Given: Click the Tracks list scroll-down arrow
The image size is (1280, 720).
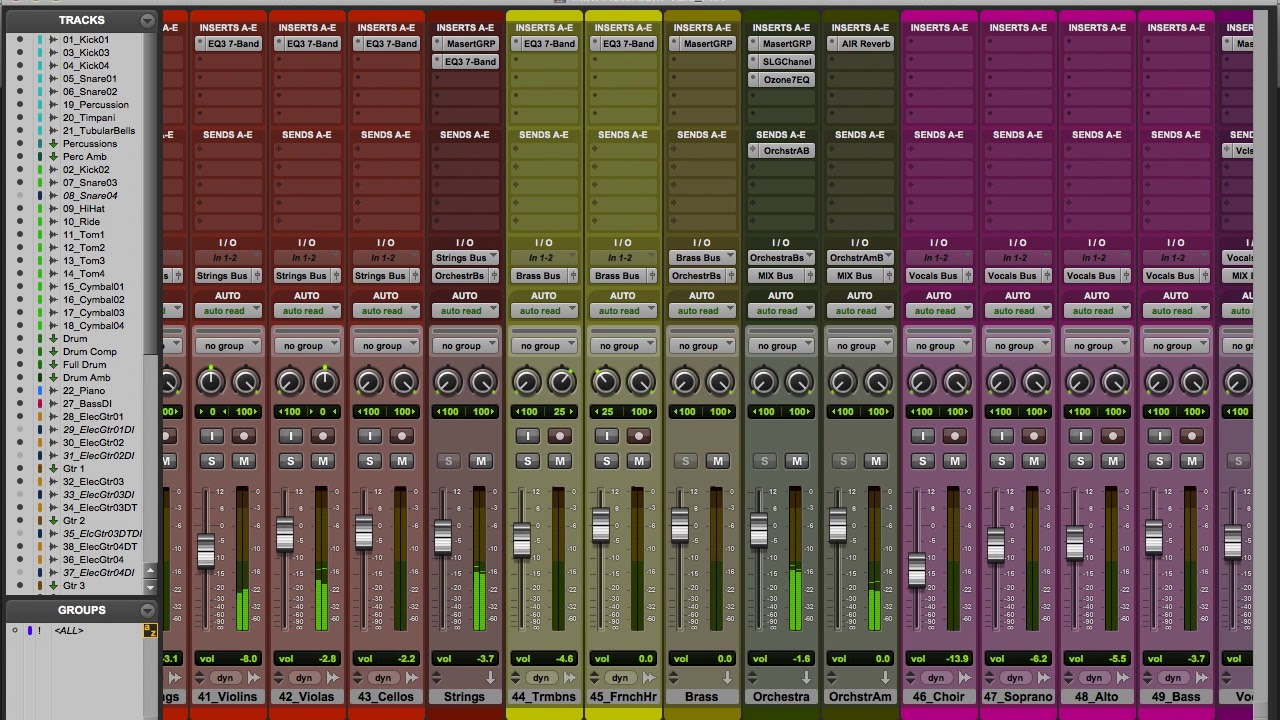Looking at the screenshot, I should (150, 586).
